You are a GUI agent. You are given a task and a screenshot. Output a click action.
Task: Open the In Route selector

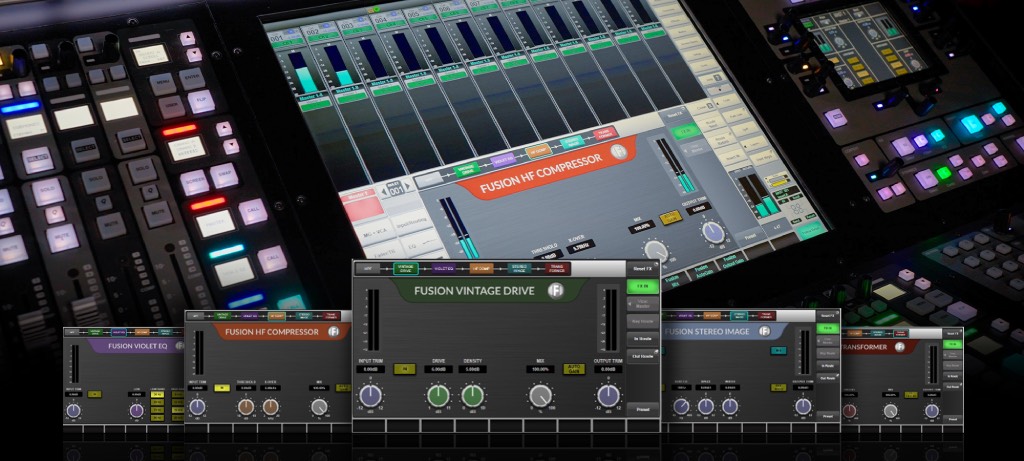[641, 339]
